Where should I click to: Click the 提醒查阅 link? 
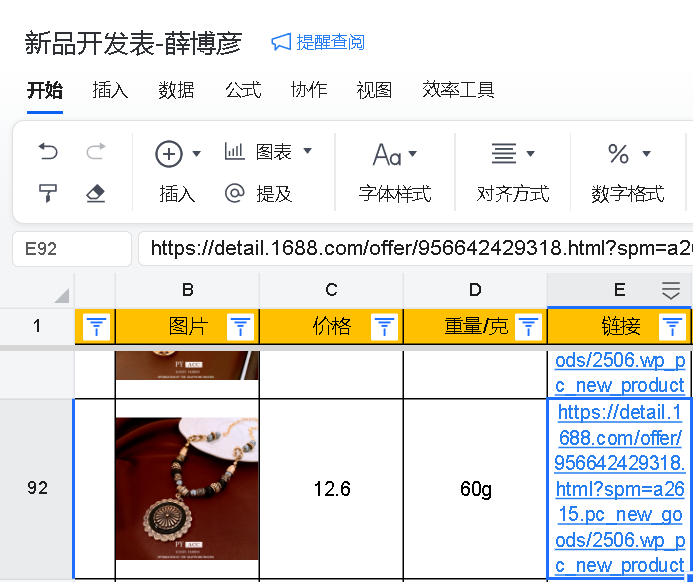[318, 42]
